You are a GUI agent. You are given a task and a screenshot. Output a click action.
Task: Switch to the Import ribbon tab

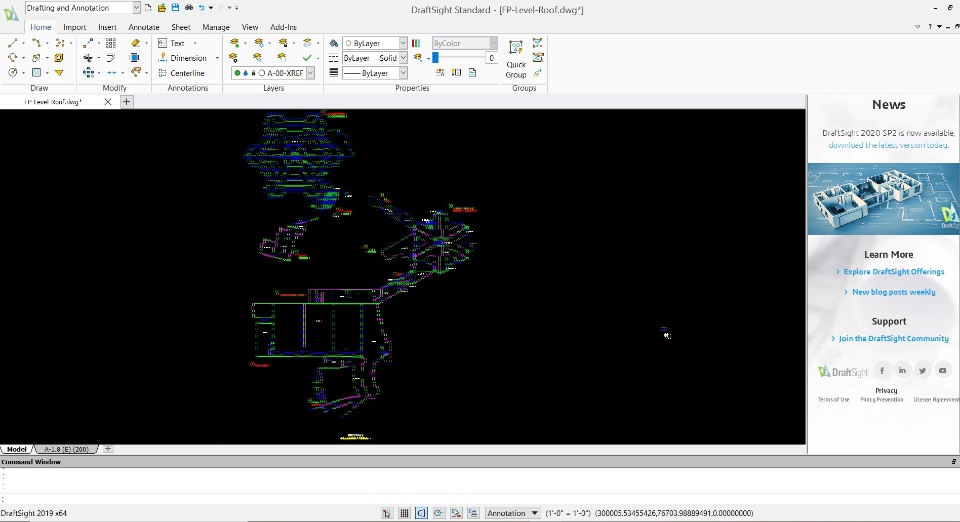(74, 27)
